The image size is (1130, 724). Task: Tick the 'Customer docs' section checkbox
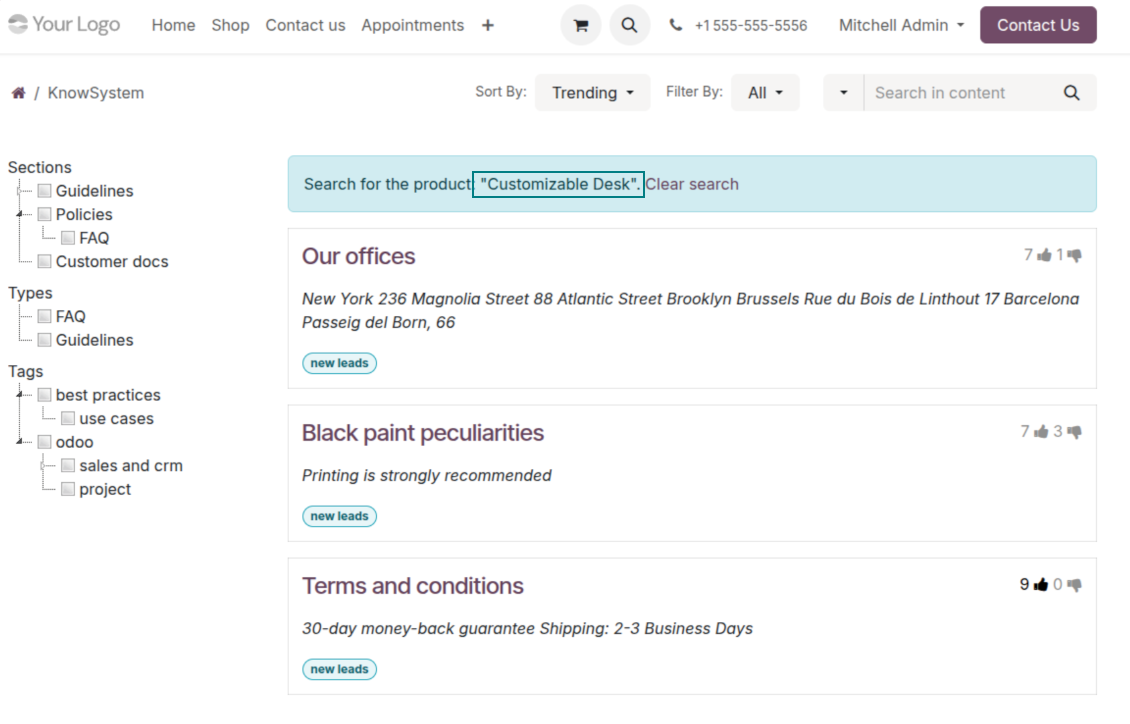pyautogui.click(x=44, y=262)
